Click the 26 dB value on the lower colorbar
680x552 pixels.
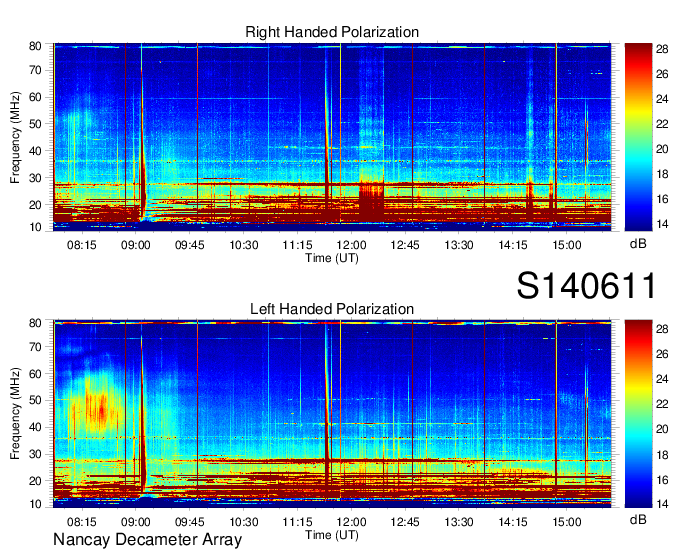click(x=662, y=354)
